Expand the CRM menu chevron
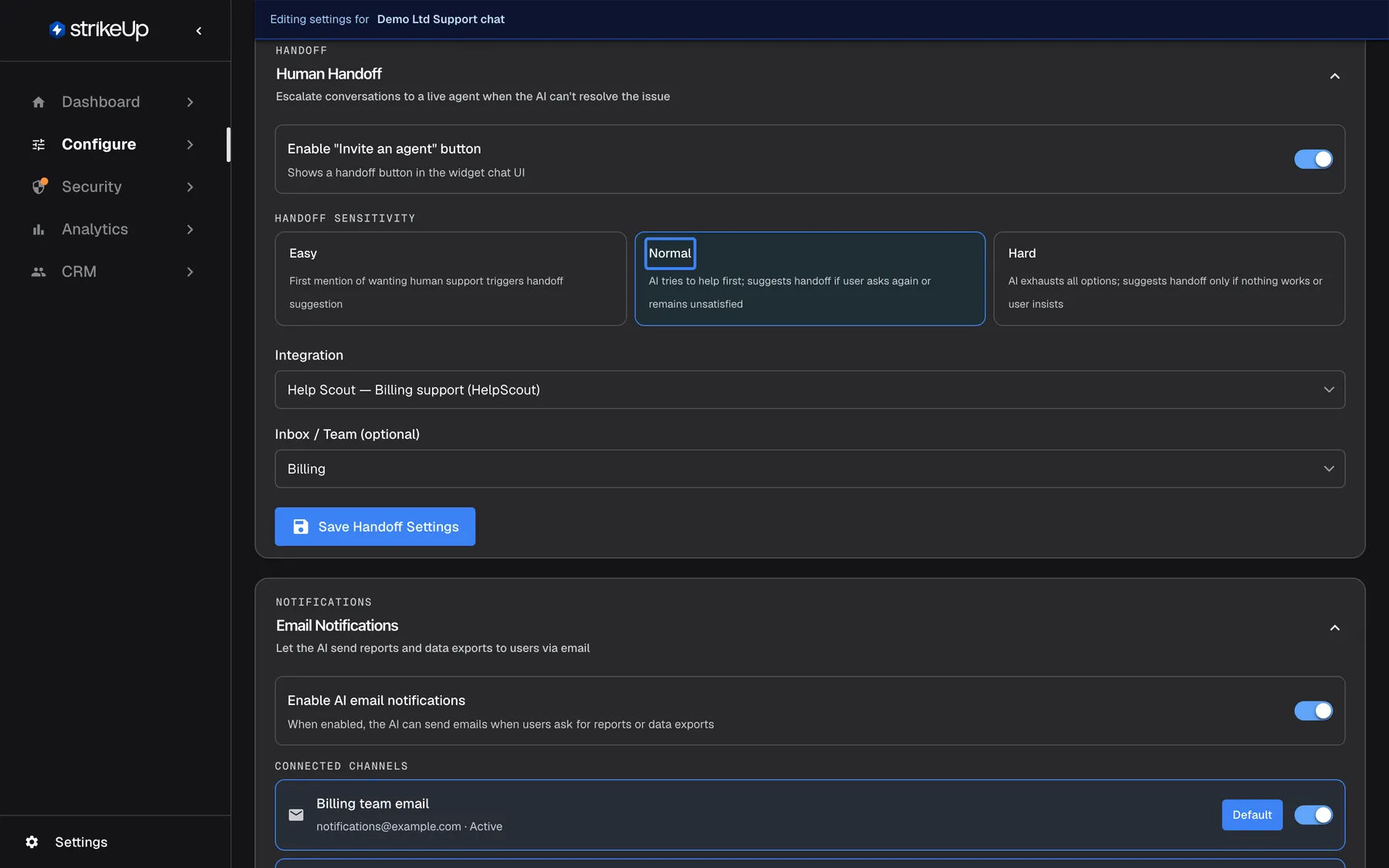1389x868 pixels. pos(190,272)
